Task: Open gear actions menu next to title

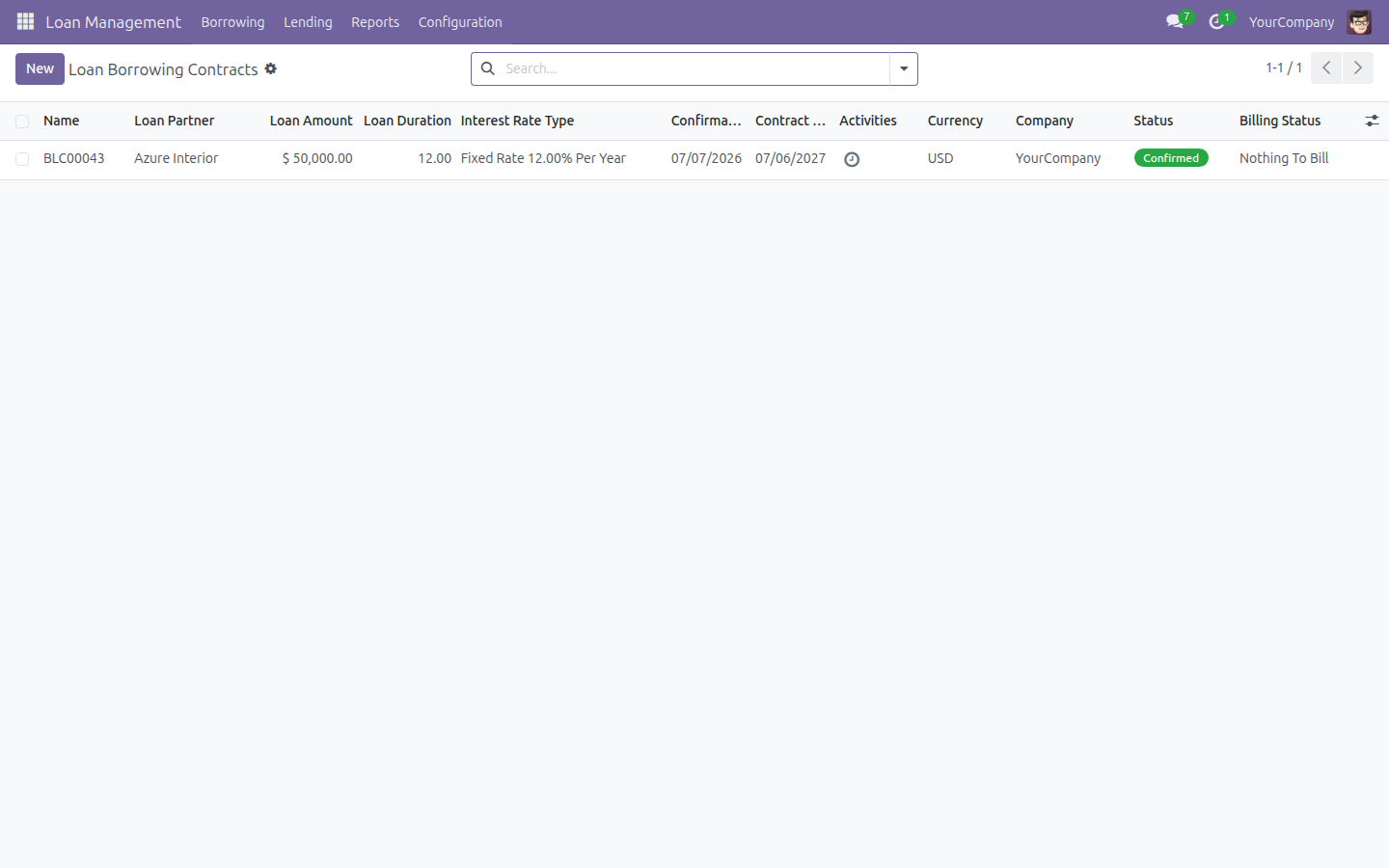Action: [271, 68]
